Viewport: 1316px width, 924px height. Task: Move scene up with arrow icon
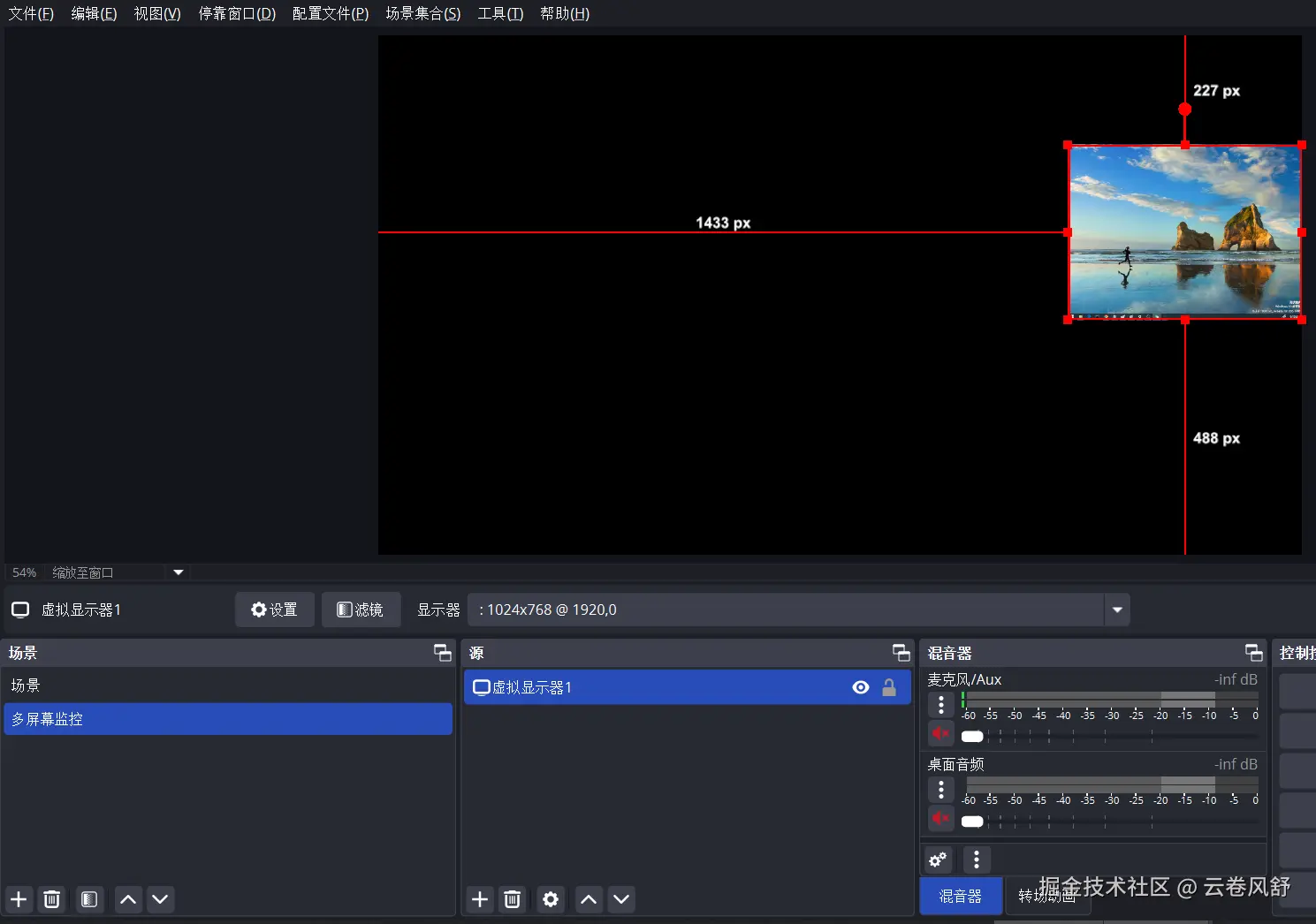[128, 899]
